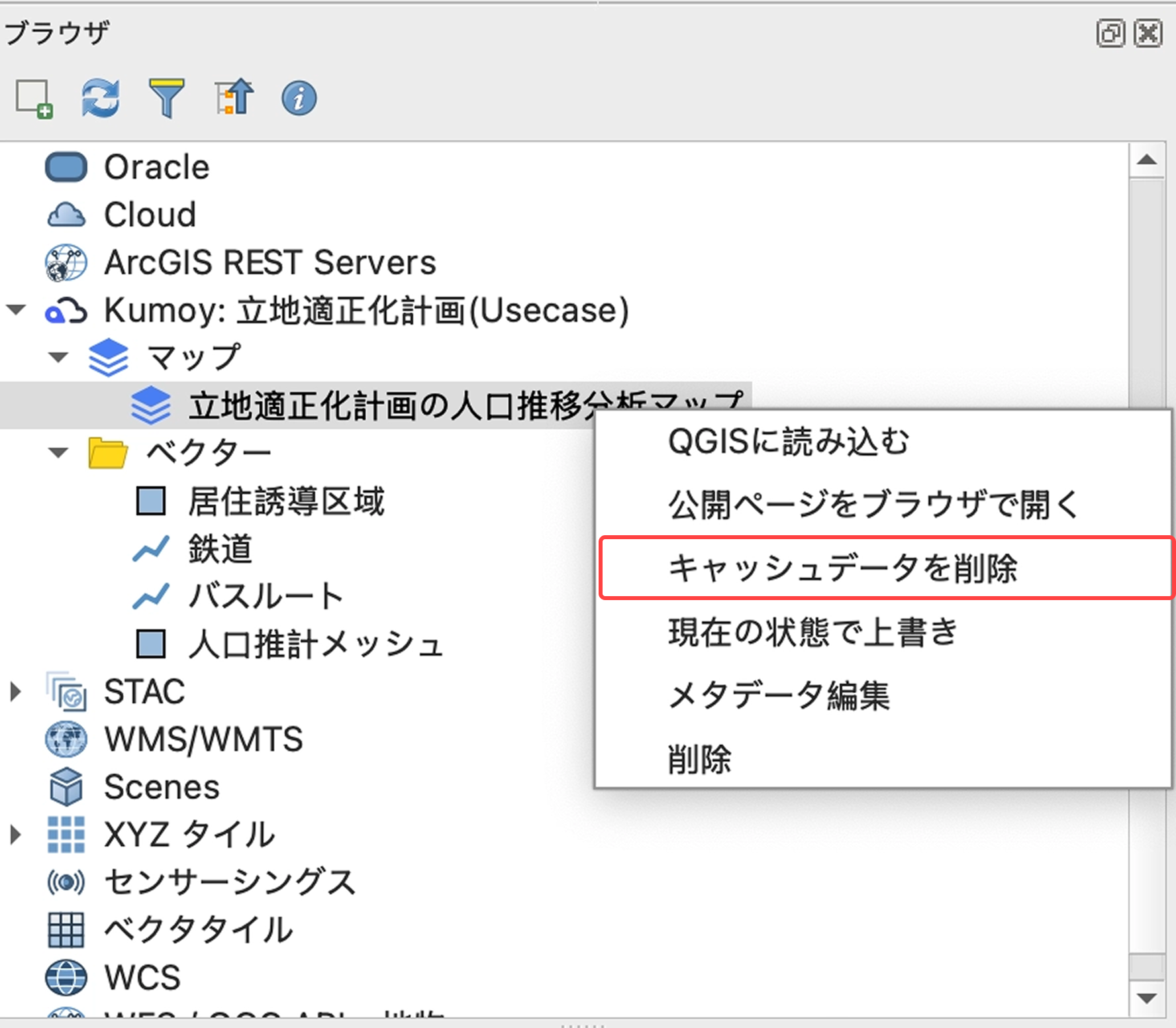Viewport: 1176px width, 1028px height.
Task: Click the ベクタタイル grid icon
Action: click(66, 930)
